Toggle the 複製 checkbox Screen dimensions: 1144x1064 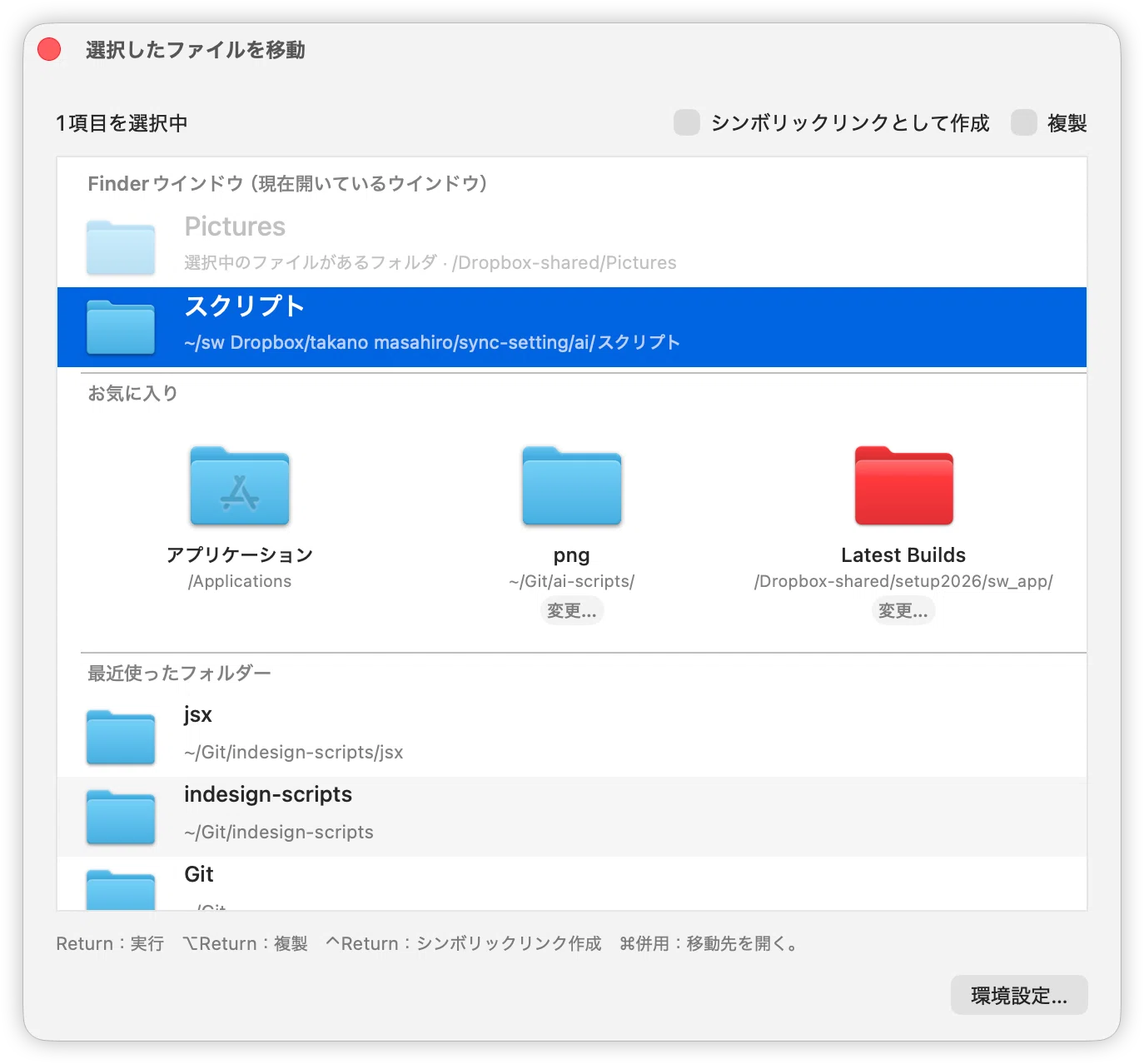pos(1024,122)
